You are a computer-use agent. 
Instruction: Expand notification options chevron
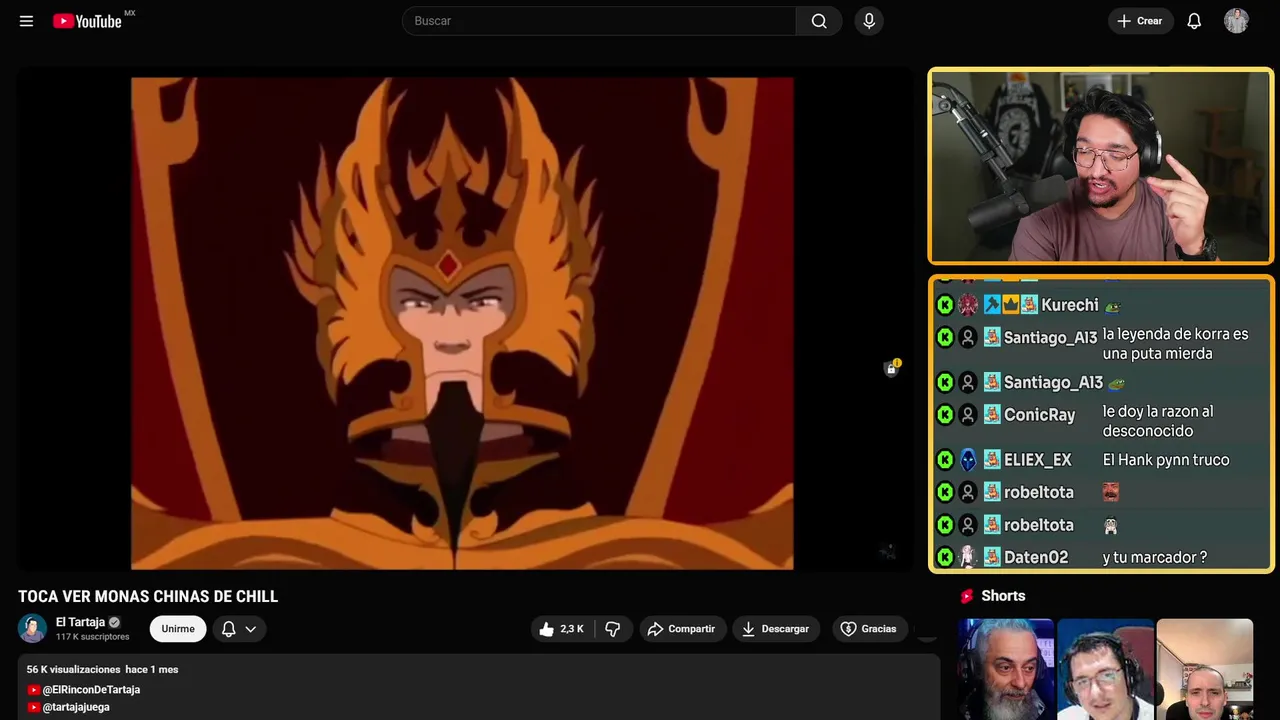coord(251,629)
